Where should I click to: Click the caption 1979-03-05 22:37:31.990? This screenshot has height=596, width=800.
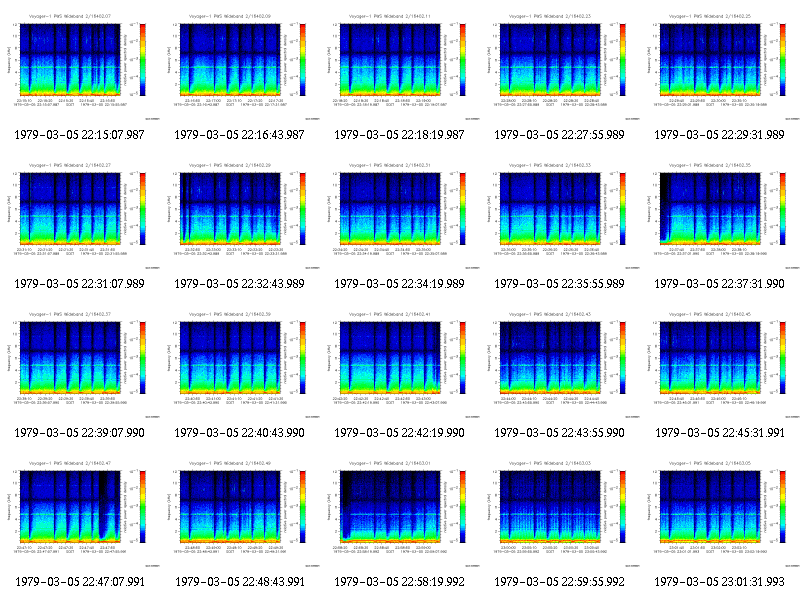[x=719, y=284]
